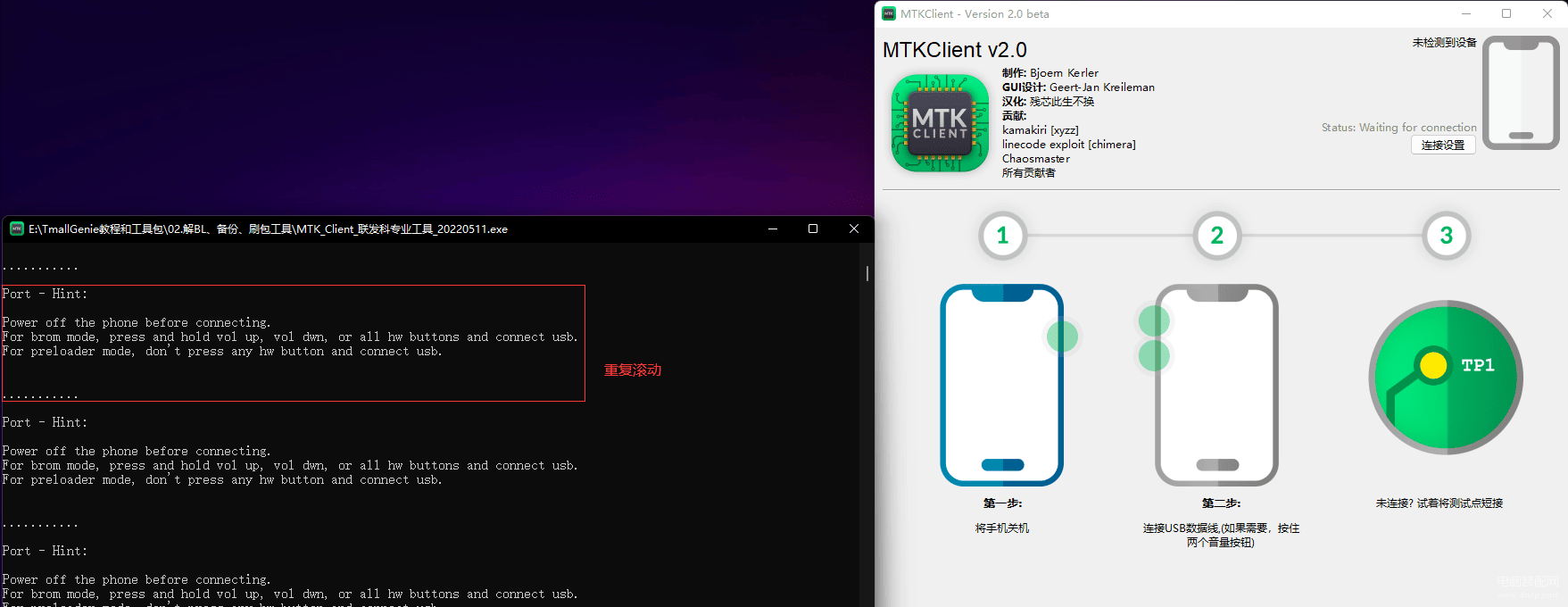Screen dimensions: 1568x607
Task: Click the step 1 circle indicator
Action: [x=1002, y=236]
